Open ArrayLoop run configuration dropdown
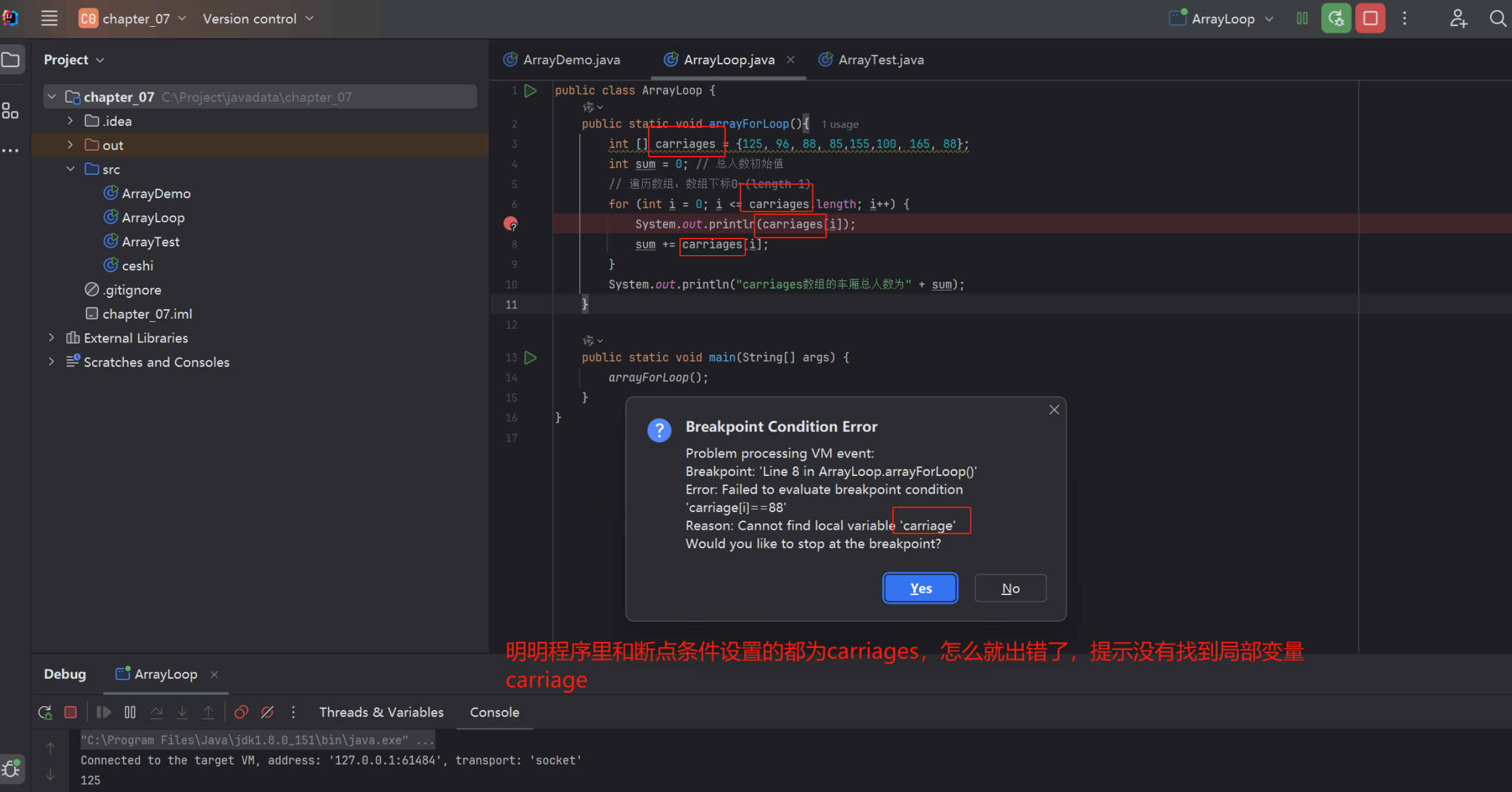 (1221, 18)
